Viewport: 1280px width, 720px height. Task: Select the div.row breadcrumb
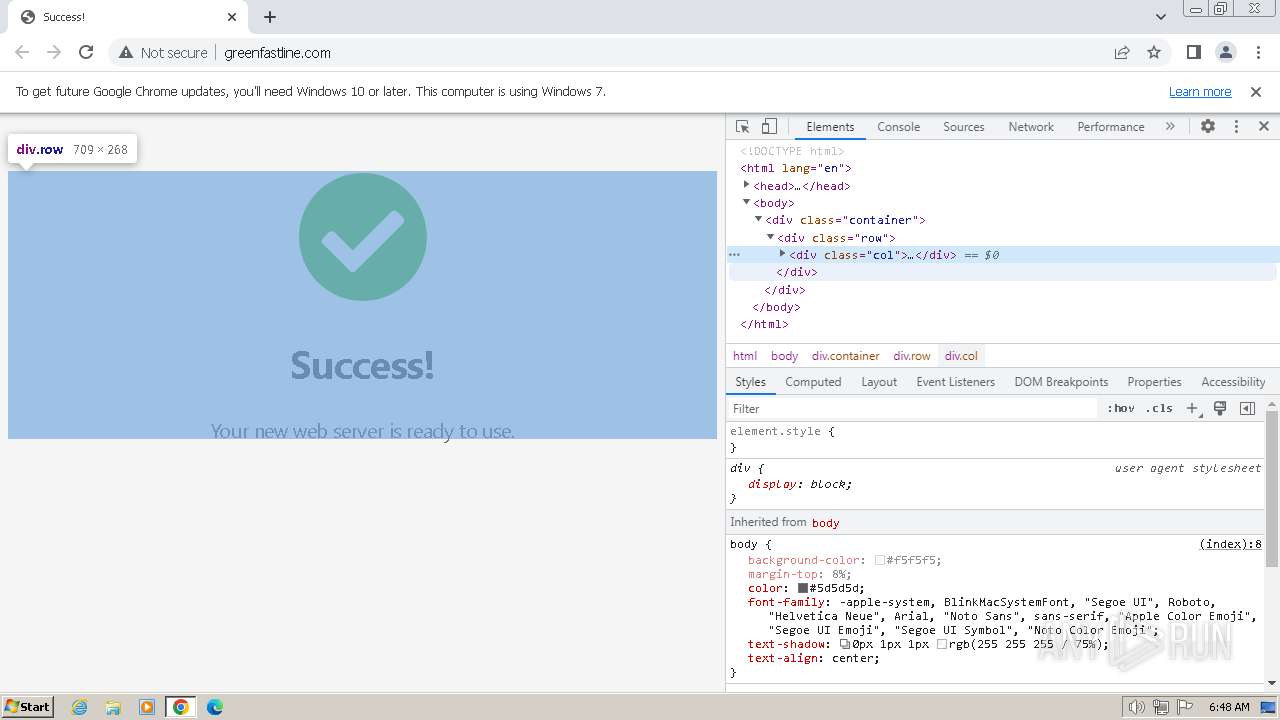(912, 356)
